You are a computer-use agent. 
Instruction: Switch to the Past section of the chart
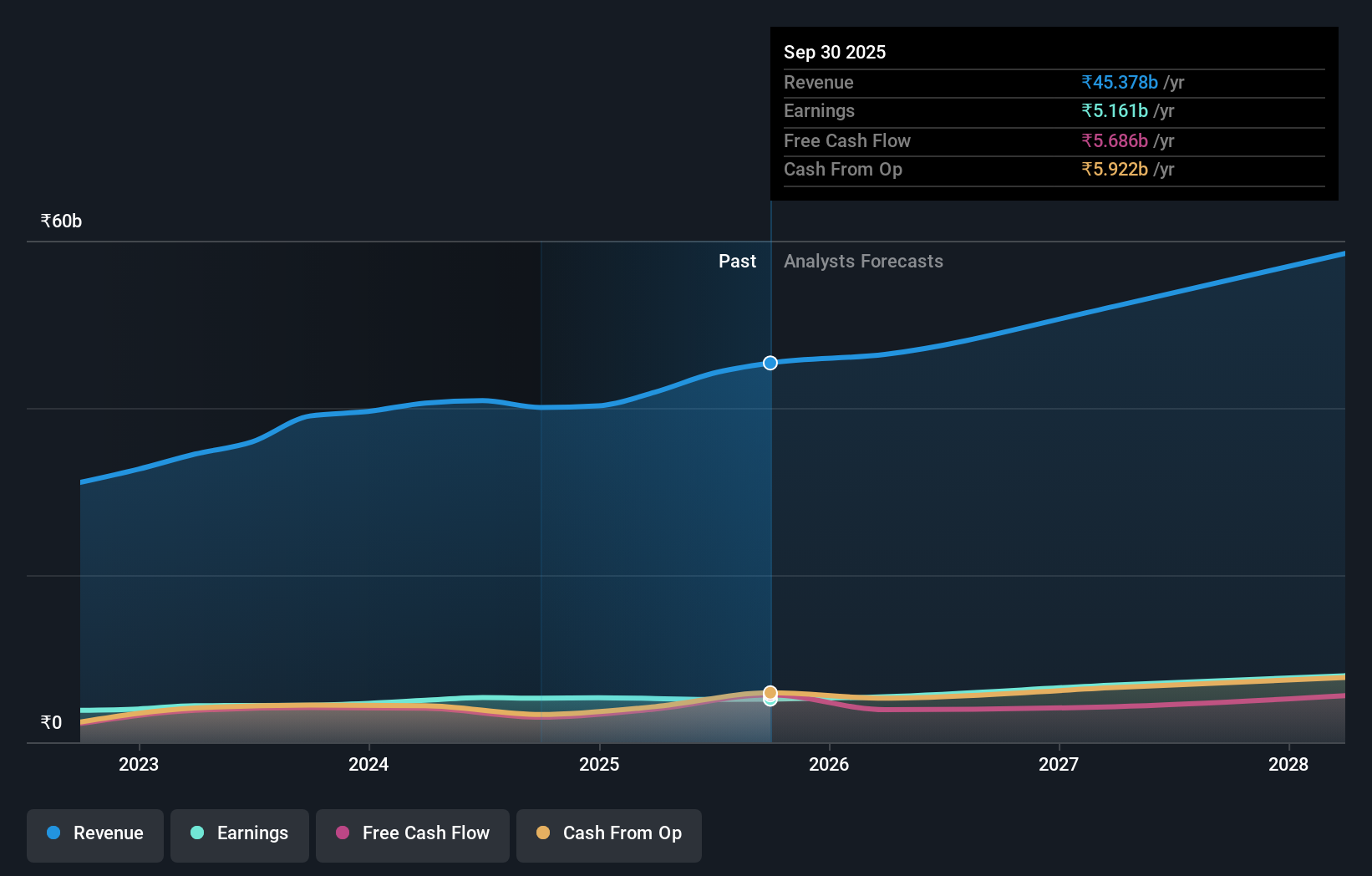737,261
